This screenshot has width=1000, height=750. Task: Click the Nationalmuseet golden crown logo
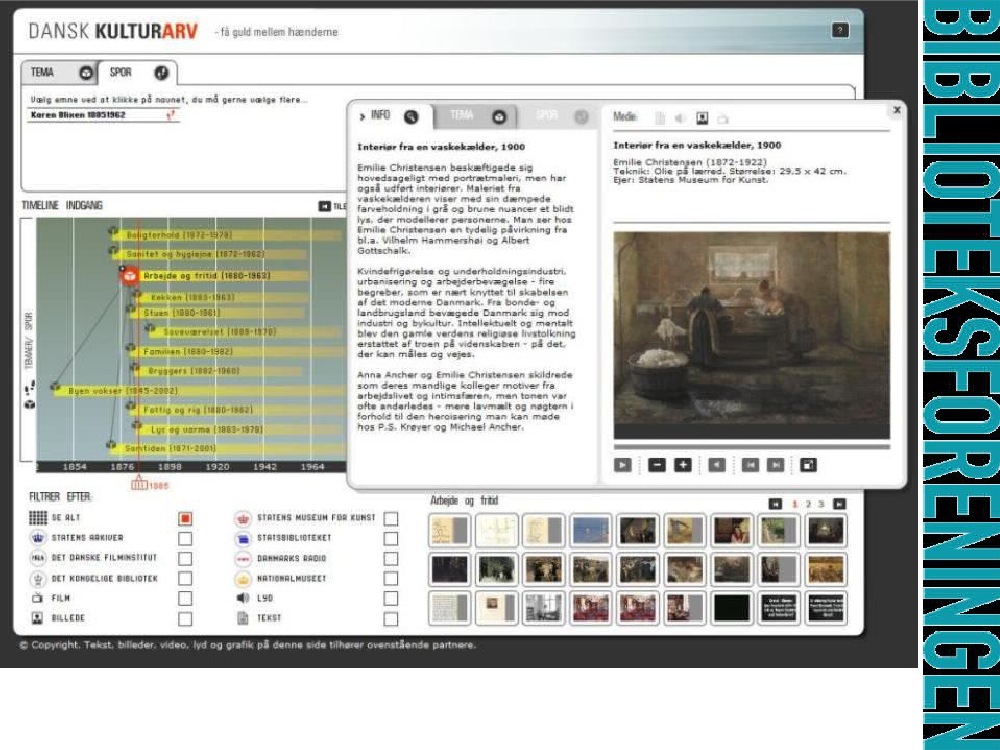243,578
